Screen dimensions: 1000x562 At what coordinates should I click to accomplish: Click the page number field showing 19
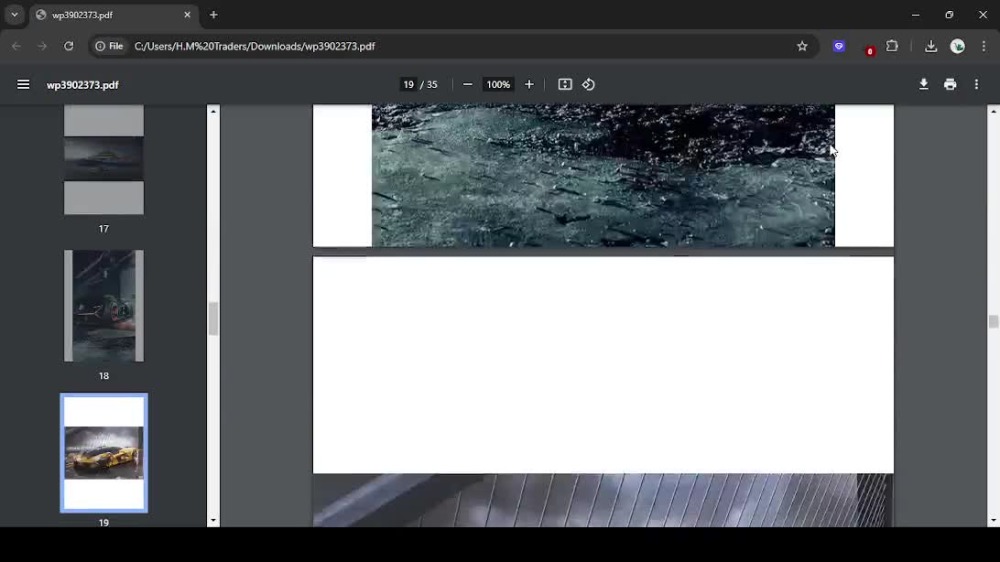pos(408,84)
